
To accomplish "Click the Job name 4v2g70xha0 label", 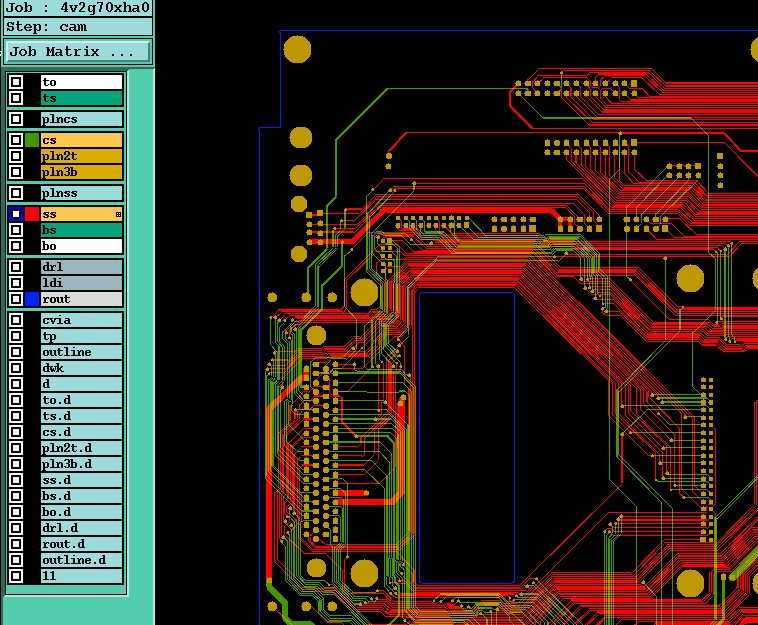I will point(77,8).
